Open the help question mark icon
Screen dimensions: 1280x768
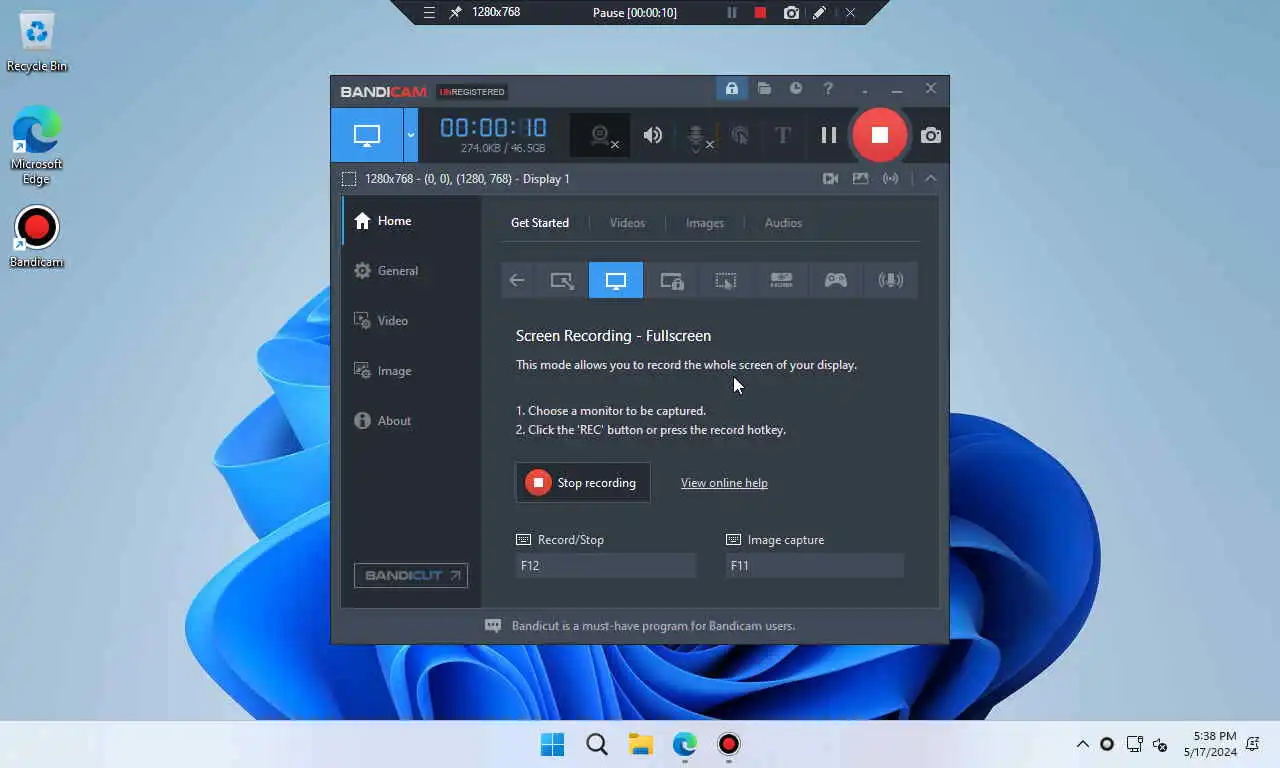(x=828, y=89)
